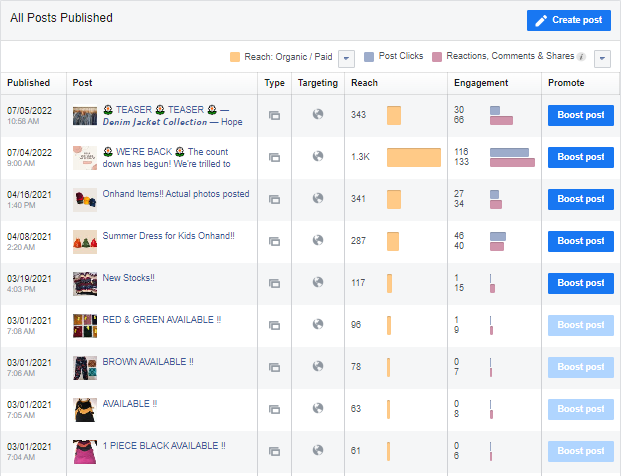Click the Reach column header
621x476 pixels.
364,83
